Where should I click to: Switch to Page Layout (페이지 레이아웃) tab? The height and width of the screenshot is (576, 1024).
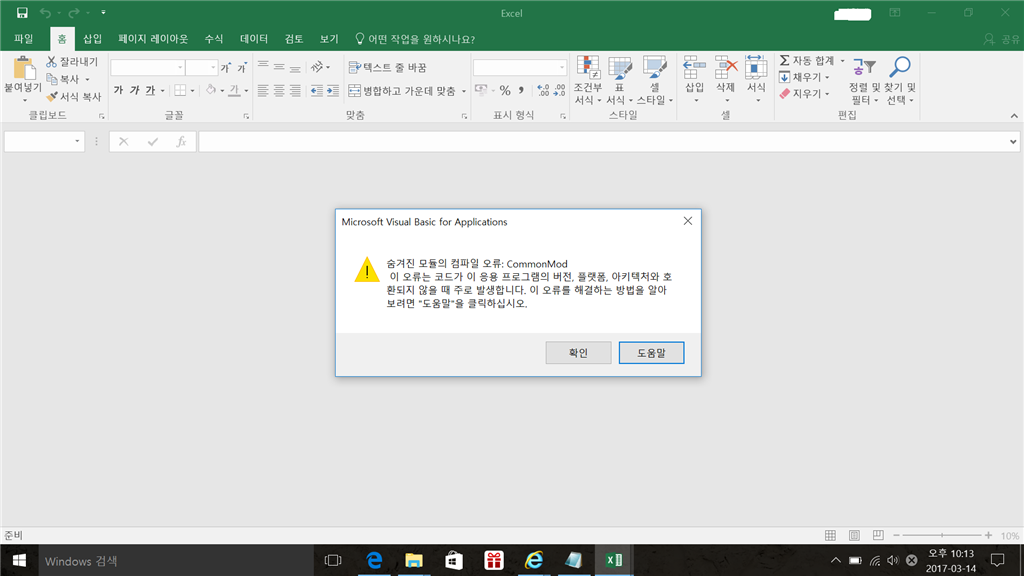click(153, 39)
